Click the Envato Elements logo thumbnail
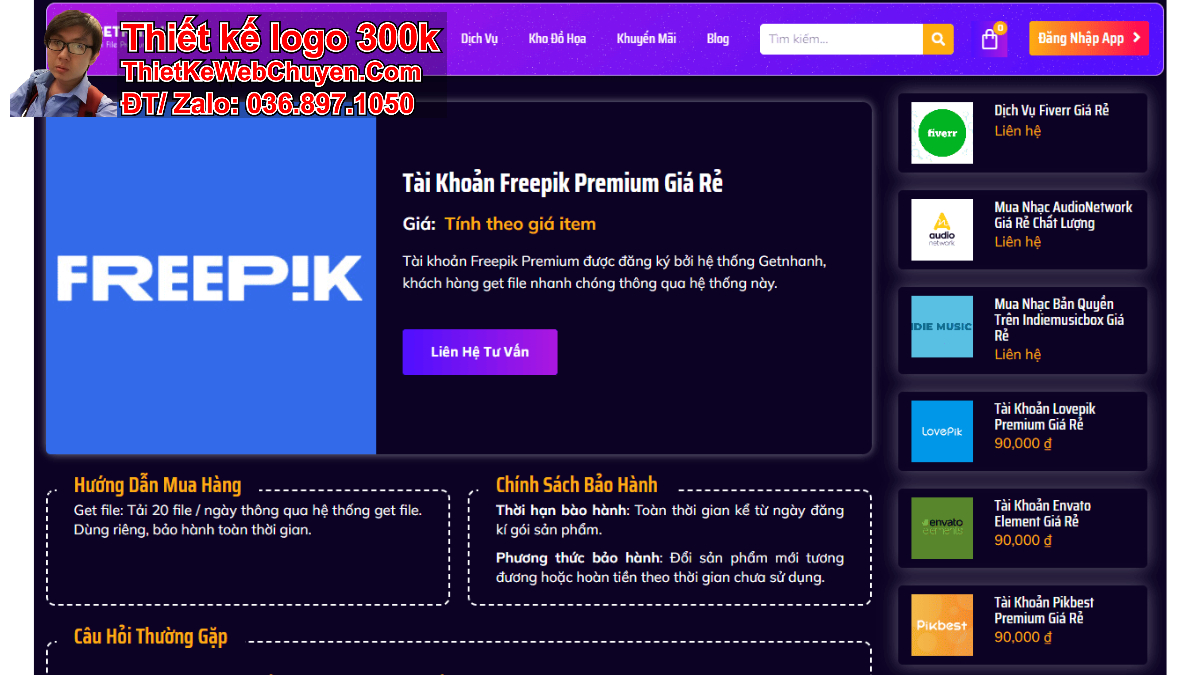Screen dimensions: 1200x675 (x=942, y=528)
